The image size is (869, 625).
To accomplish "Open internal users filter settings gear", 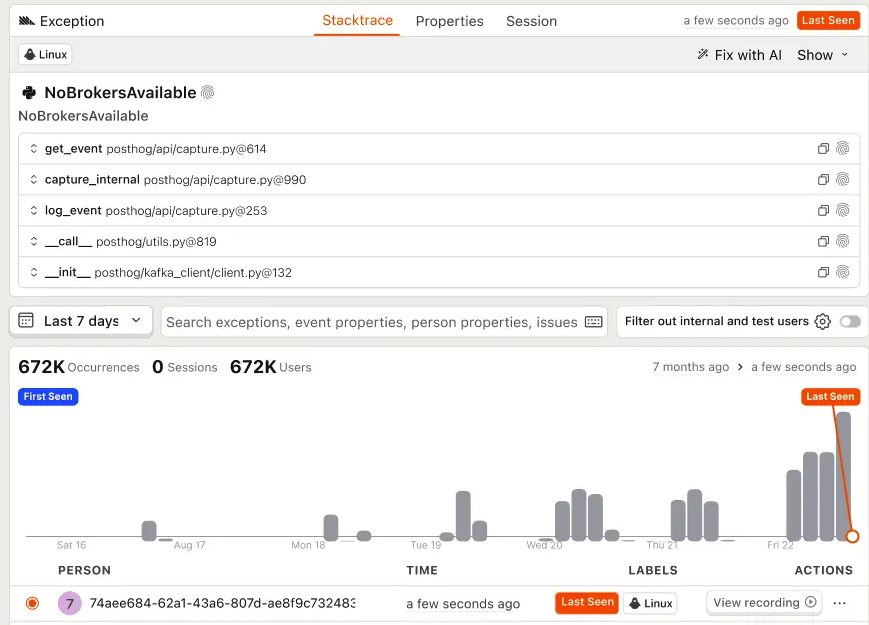I will (822, 321).
